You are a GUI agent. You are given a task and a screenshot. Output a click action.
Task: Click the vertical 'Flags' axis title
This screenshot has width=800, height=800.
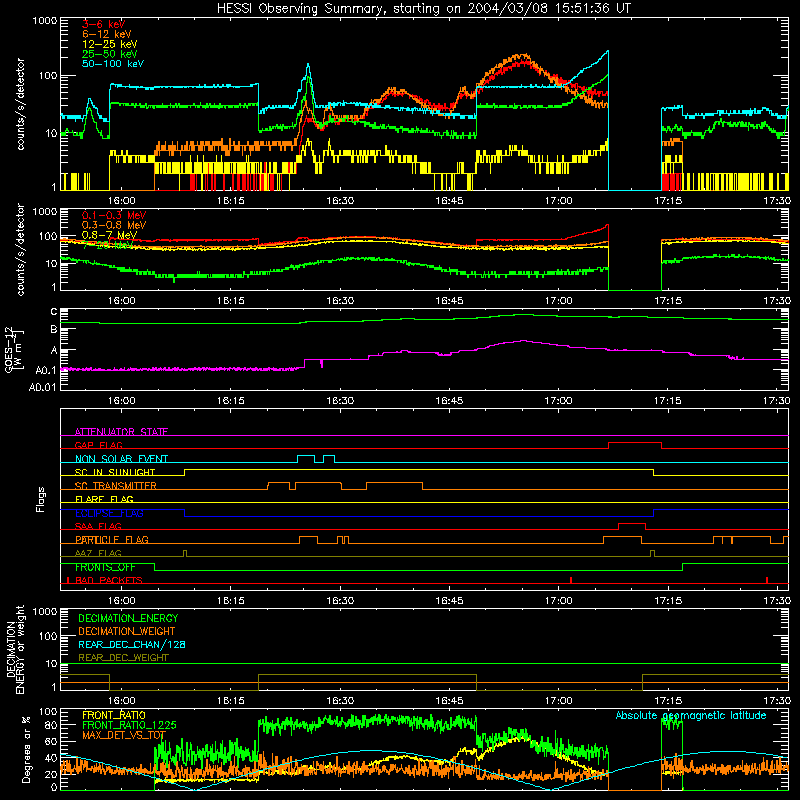click(x=41, y=499)
